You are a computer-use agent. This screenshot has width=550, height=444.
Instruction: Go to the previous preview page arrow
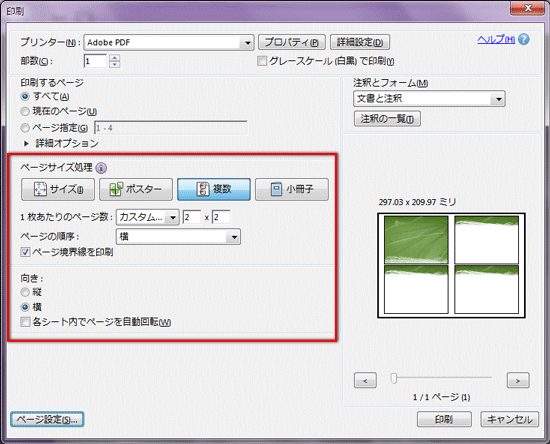[x=365, y=380]
